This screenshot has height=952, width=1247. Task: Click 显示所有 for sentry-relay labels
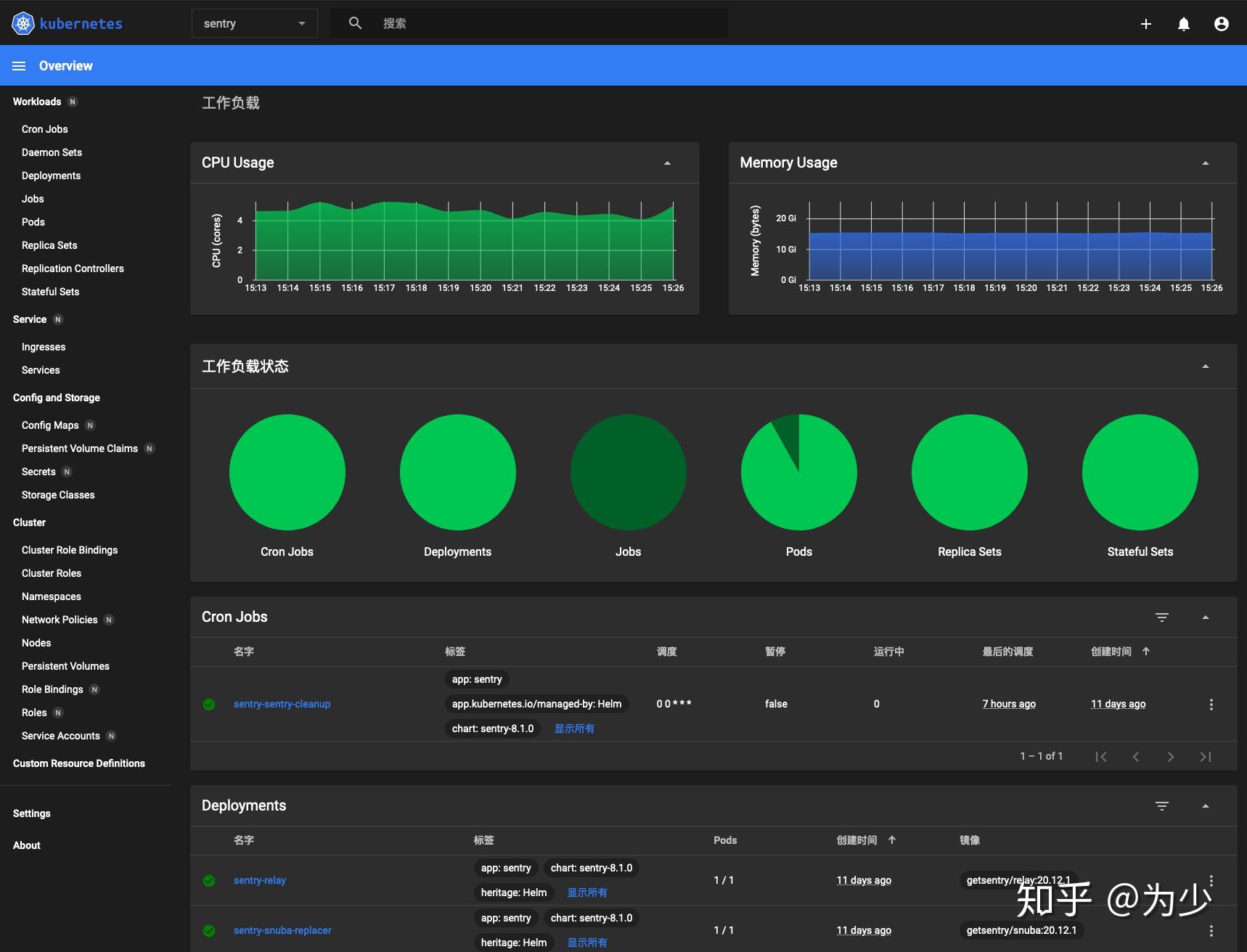coord(587,892)
